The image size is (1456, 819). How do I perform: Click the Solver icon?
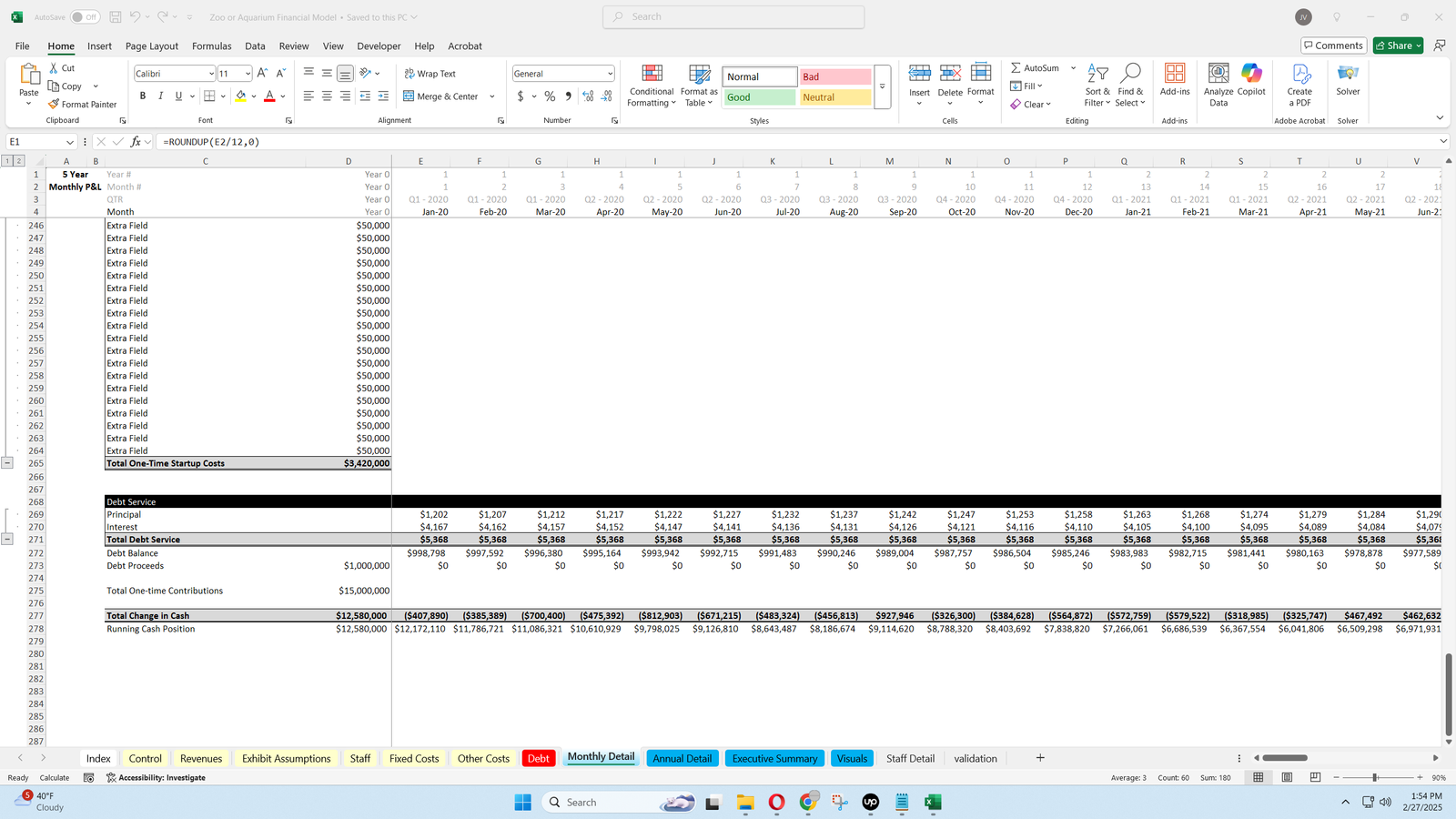pyautogui.click(x=1348, y=75)
